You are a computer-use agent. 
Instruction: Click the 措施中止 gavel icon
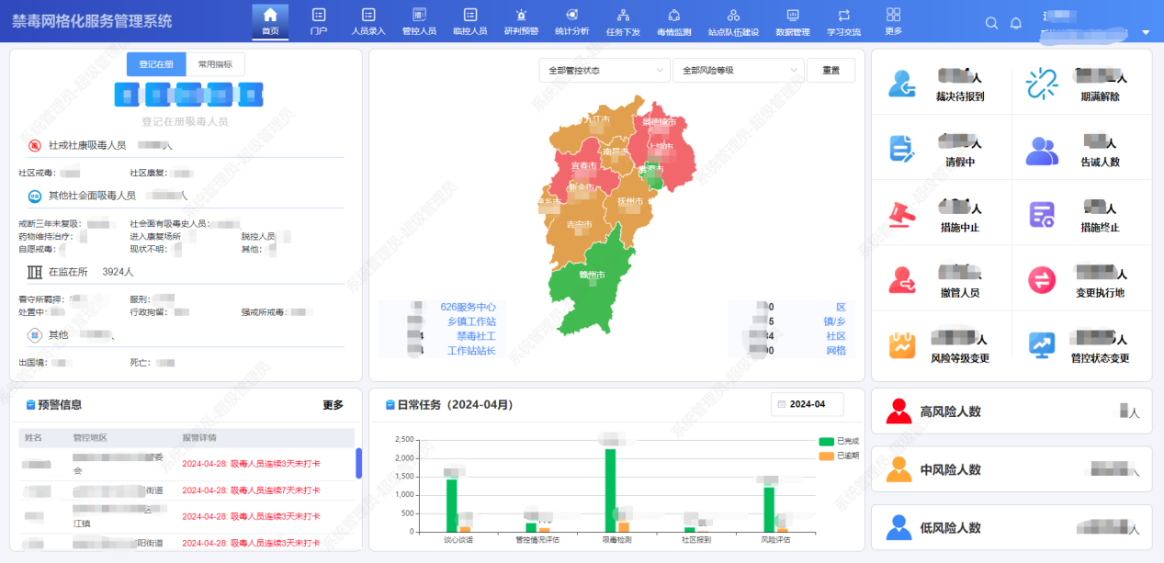coord(903,214)
